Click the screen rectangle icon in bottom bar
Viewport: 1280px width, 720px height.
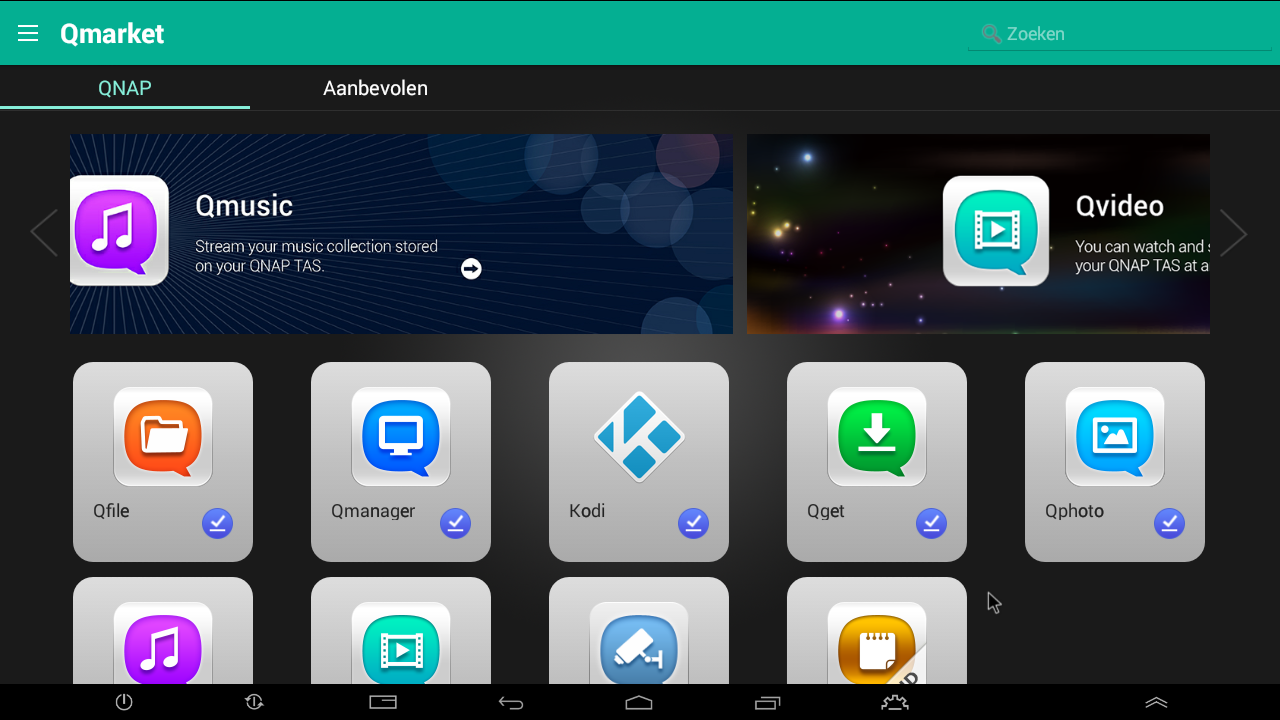pyautogui.click(x=383, y=702)
